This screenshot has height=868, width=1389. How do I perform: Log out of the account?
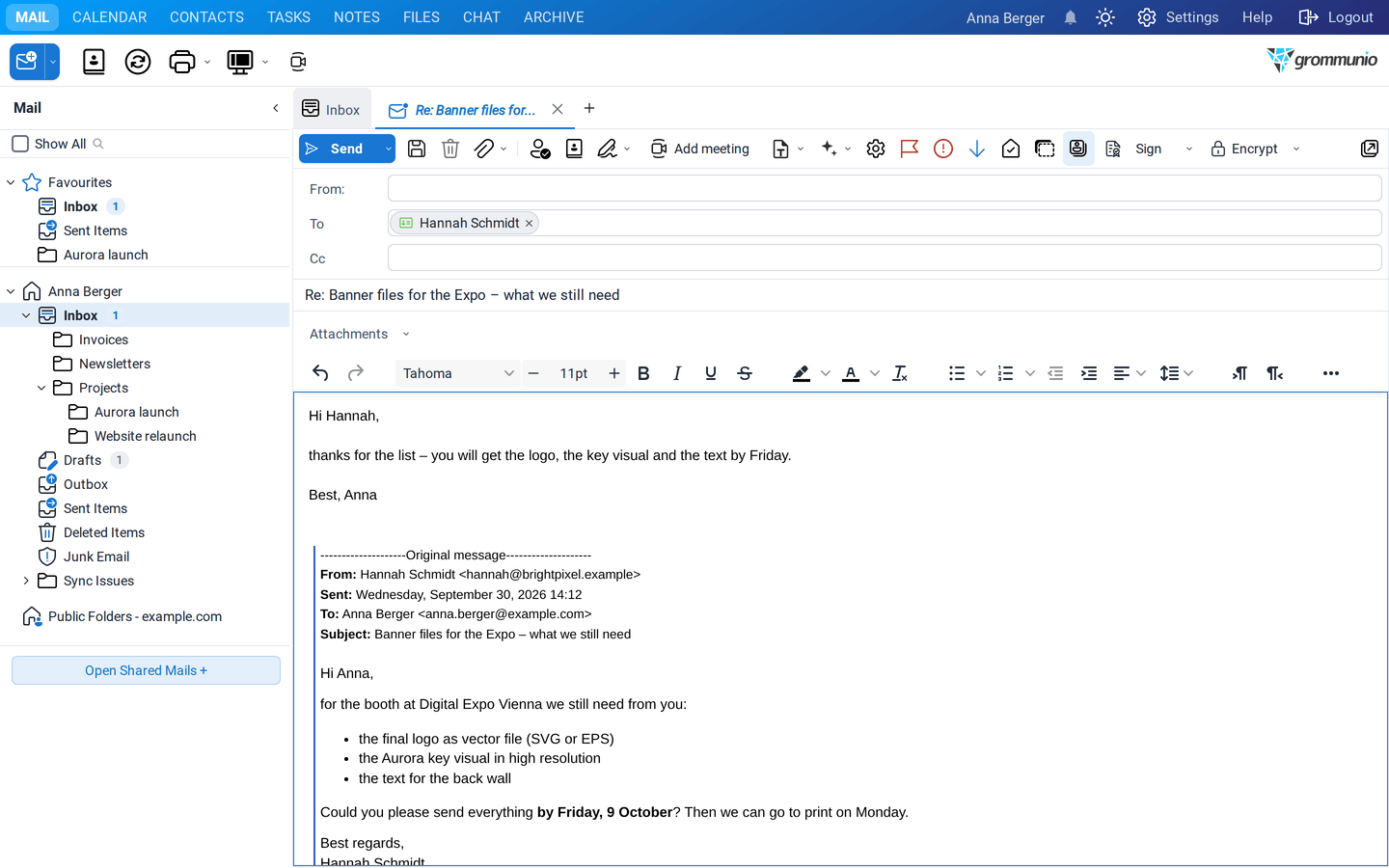(x=1336, y=17)
